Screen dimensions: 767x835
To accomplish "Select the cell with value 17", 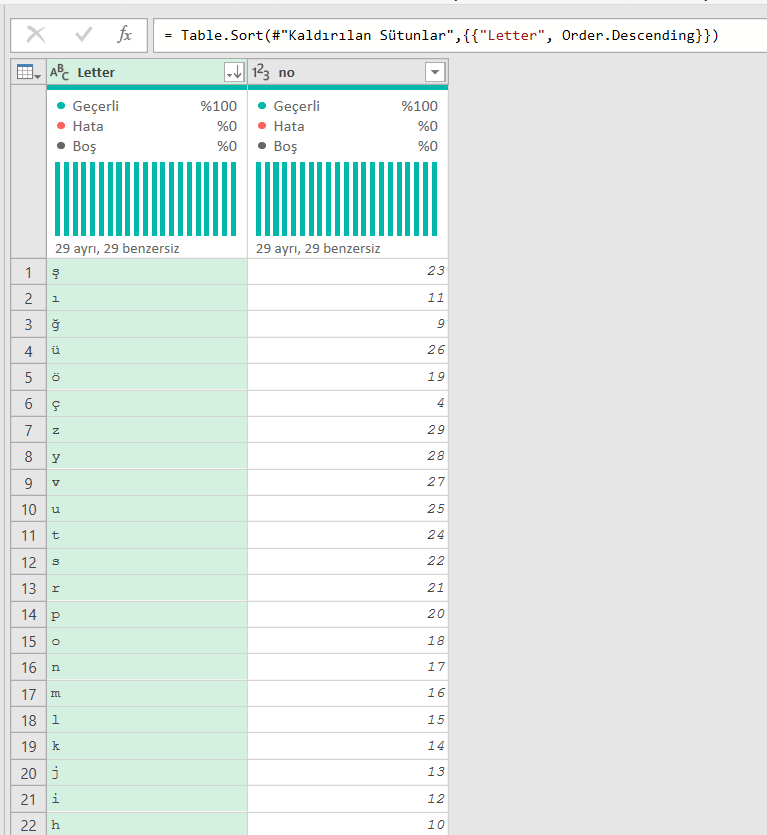I will click(x=348, y=667).
